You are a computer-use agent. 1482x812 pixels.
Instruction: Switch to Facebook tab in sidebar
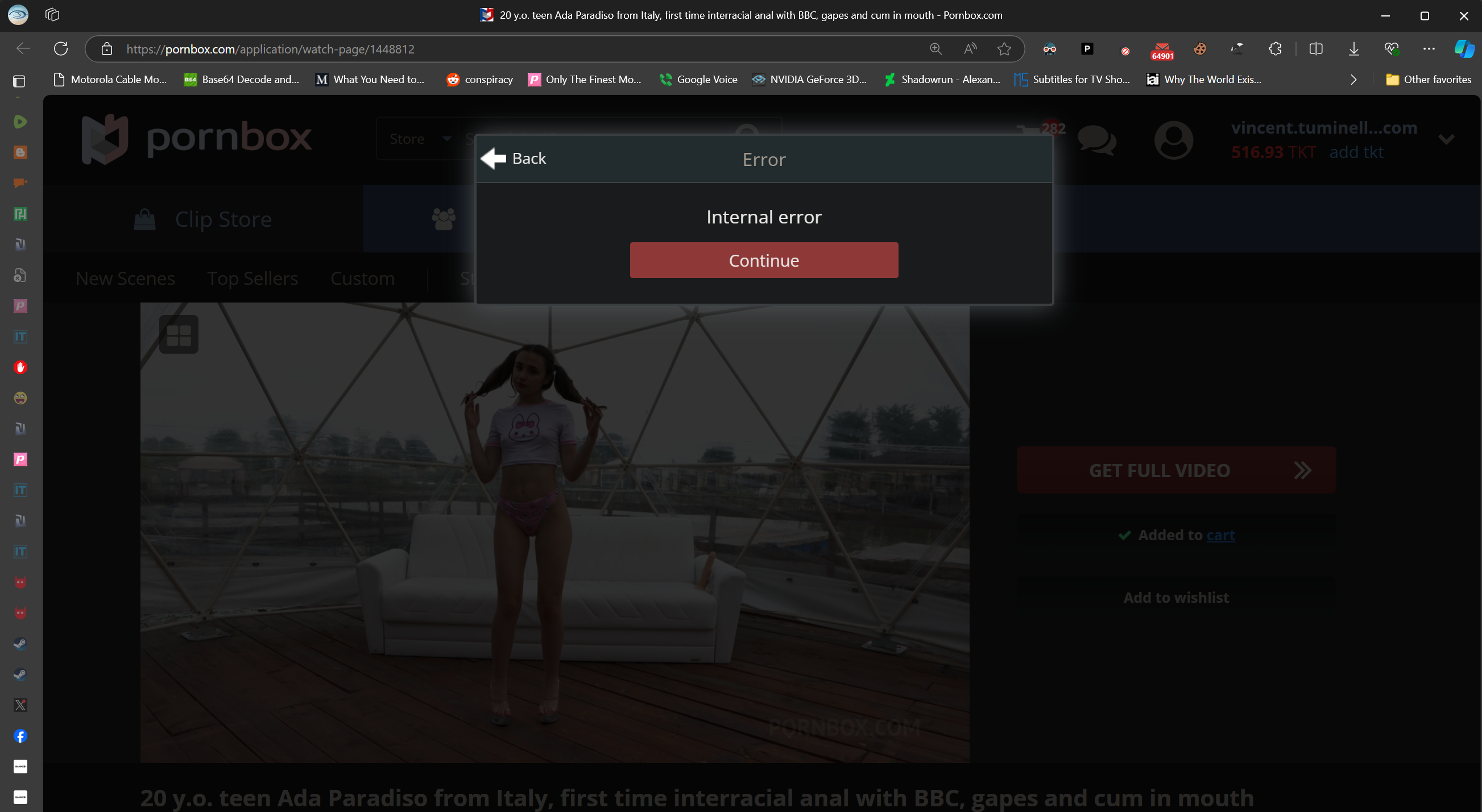point(20,735)
